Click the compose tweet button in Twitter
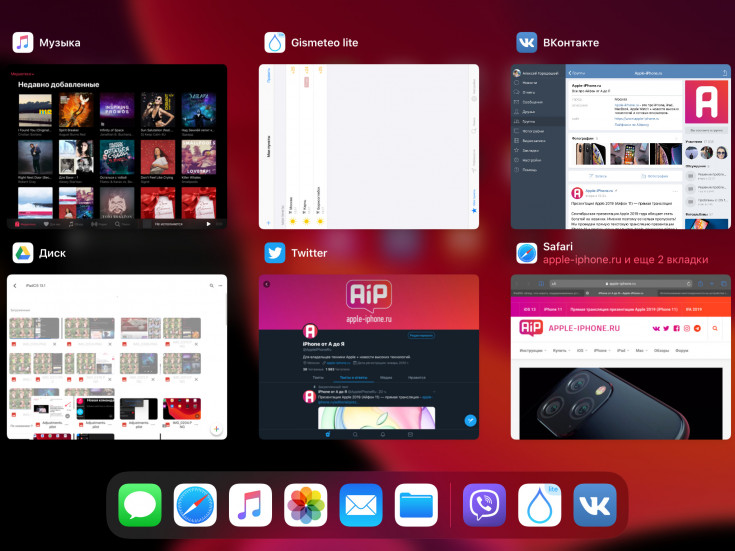This screenshot has height=551, width=735. coord(470,421)
